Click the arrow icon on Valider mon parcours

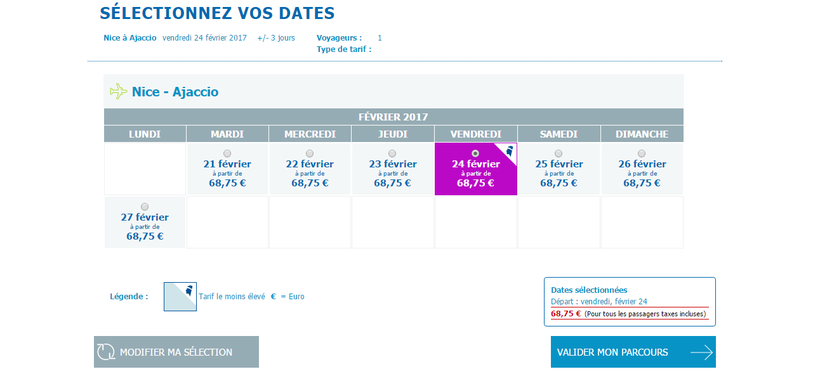701,352
